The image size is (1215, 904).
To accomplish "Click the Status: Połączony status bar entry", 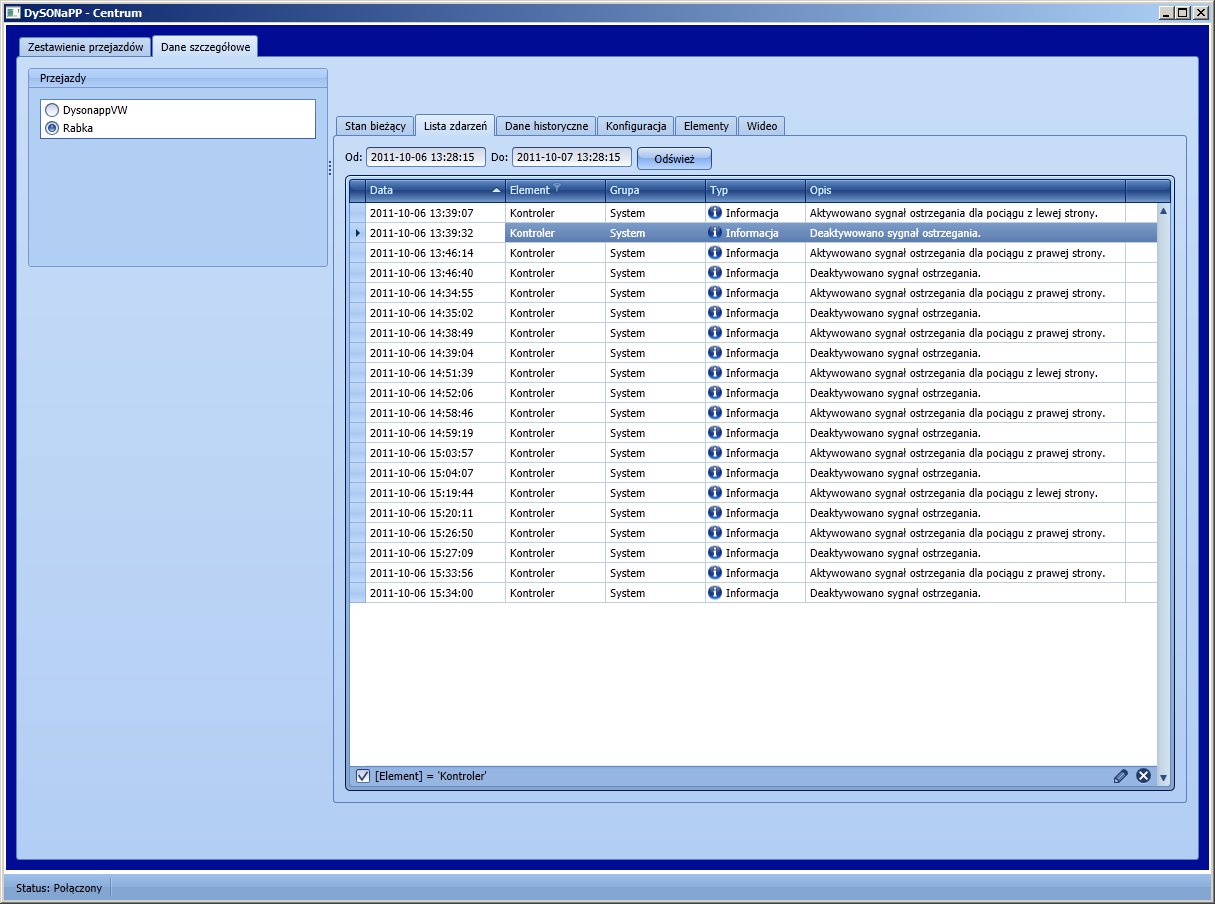I will tap(59, 888).
